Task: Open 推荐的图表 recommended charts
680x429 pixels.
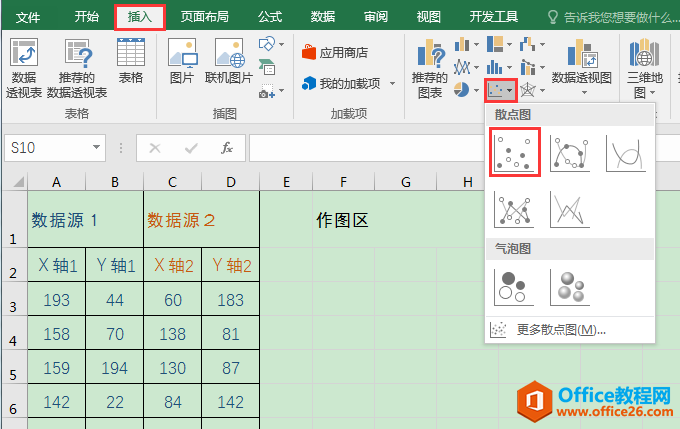Action: coord(429,68)
